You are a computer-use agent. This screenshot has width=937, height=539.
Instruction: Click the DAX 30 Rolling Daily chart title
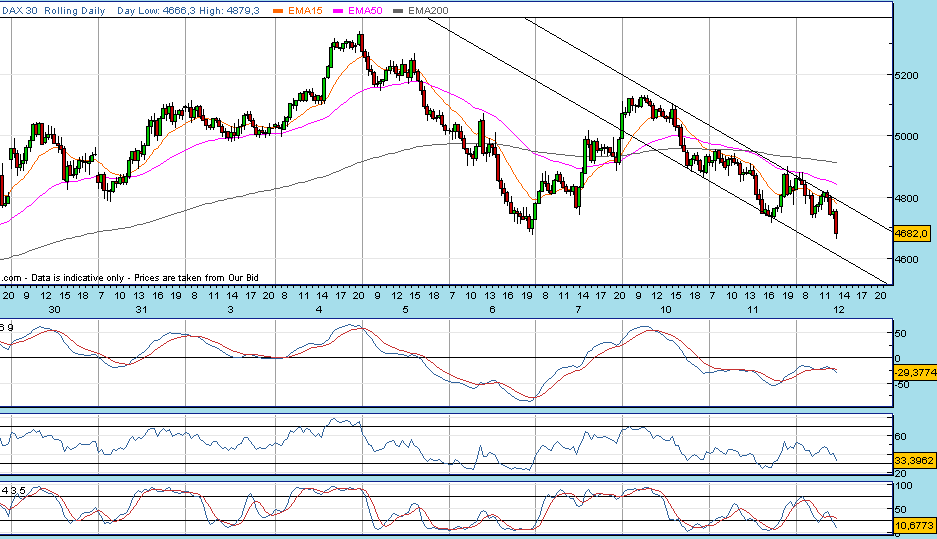tap(53, 11)
